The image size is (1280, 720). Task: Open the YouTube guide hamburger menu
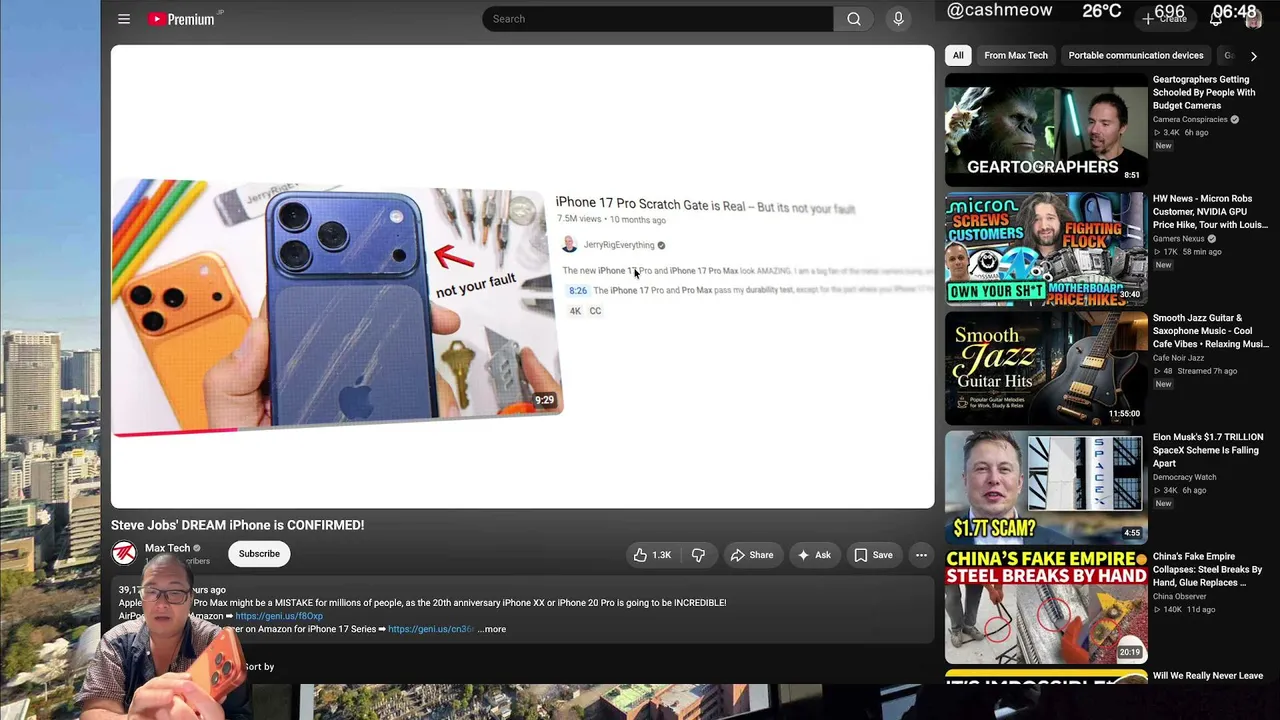pyautogui.click(x=124, y=19)
